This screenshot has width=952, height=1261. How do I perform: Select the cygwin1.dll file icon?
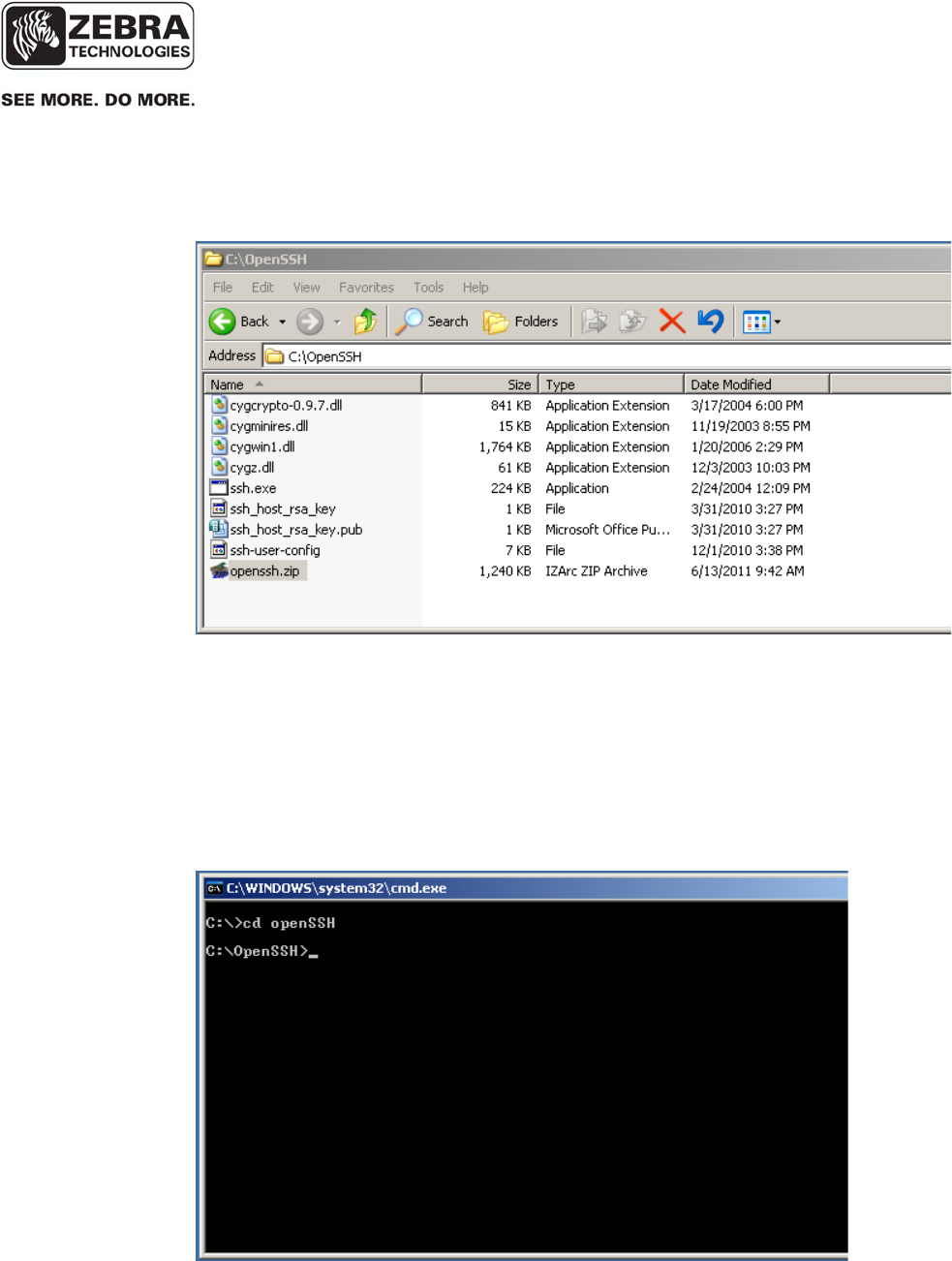[220, 446]
